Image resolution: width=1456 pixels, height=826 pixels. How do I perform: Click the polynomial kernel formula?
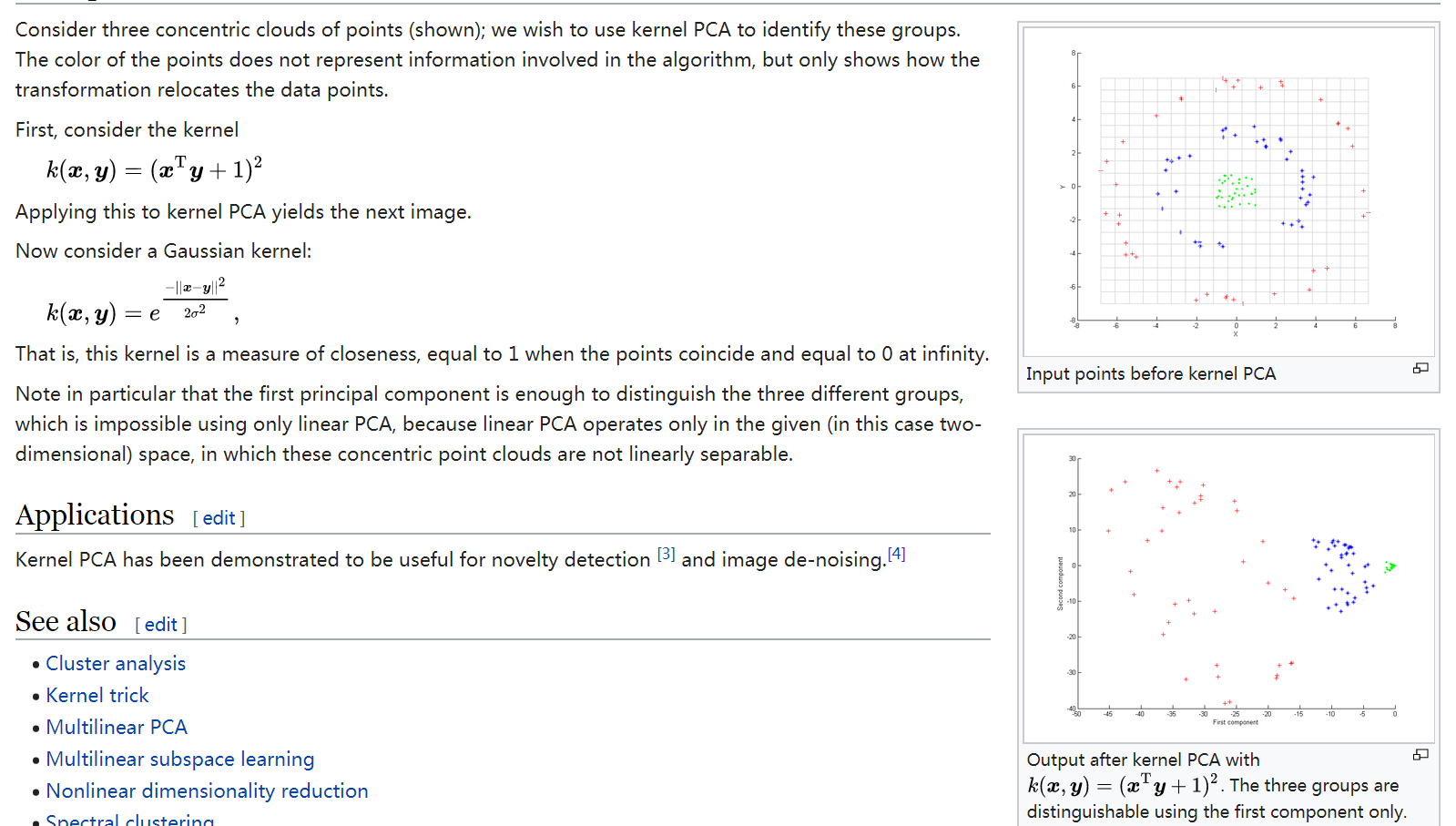155,167
